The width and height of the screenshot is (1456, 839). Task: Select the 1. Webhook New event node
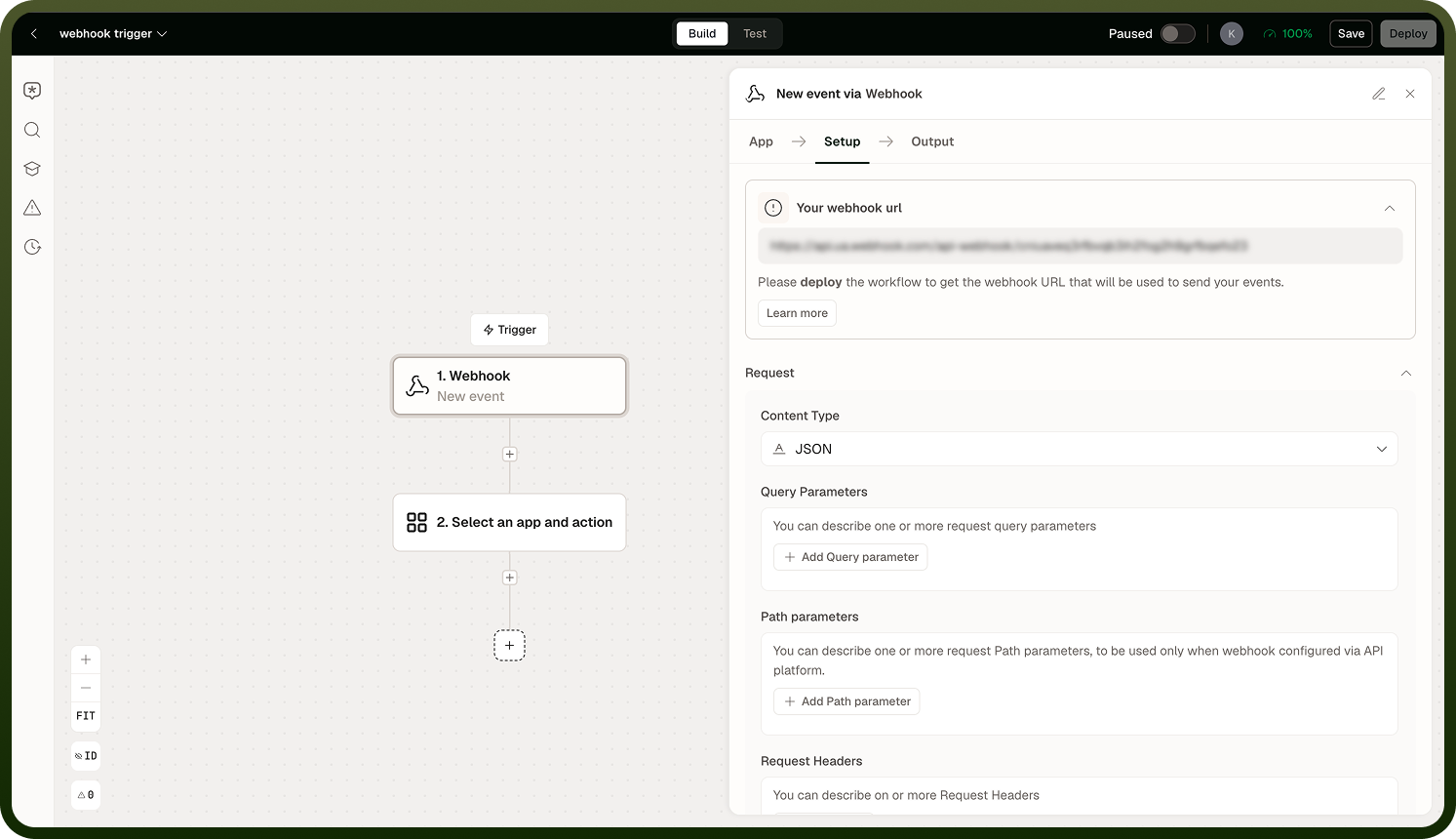[x=509, y=385]
